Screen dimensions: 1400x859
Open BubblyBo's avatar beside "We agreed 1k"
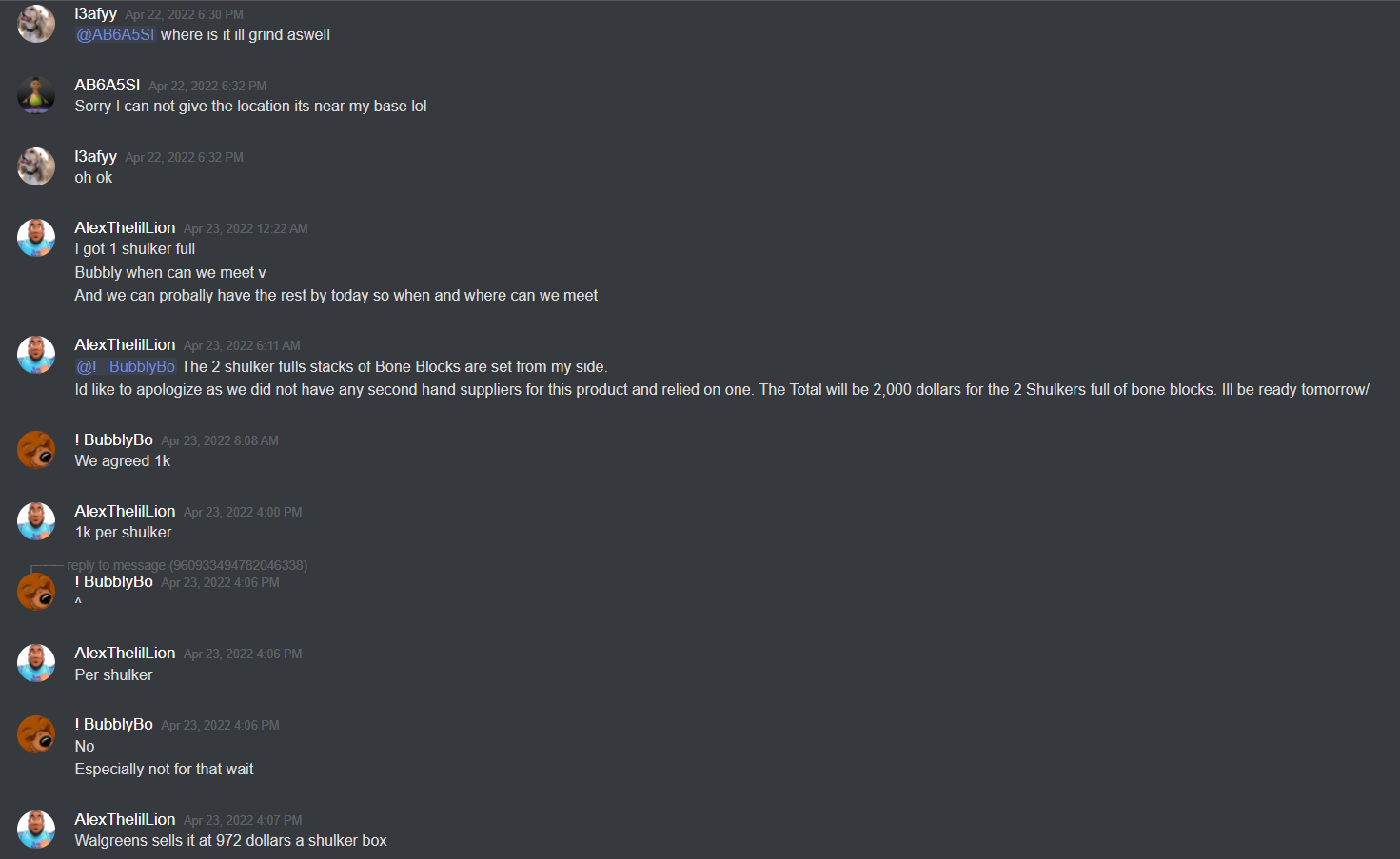pos(36,450)
